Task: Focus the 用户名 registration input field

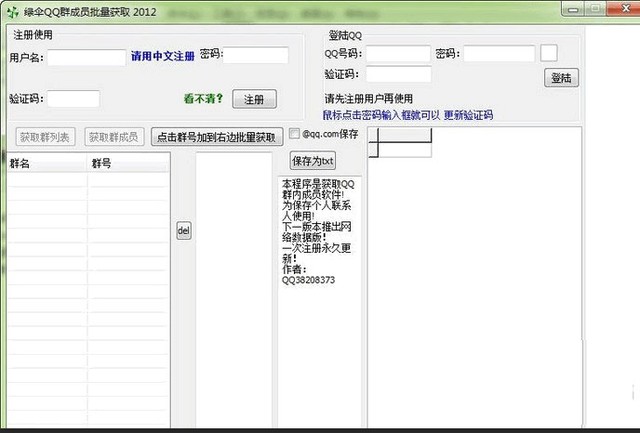Action: coord(87,58)
